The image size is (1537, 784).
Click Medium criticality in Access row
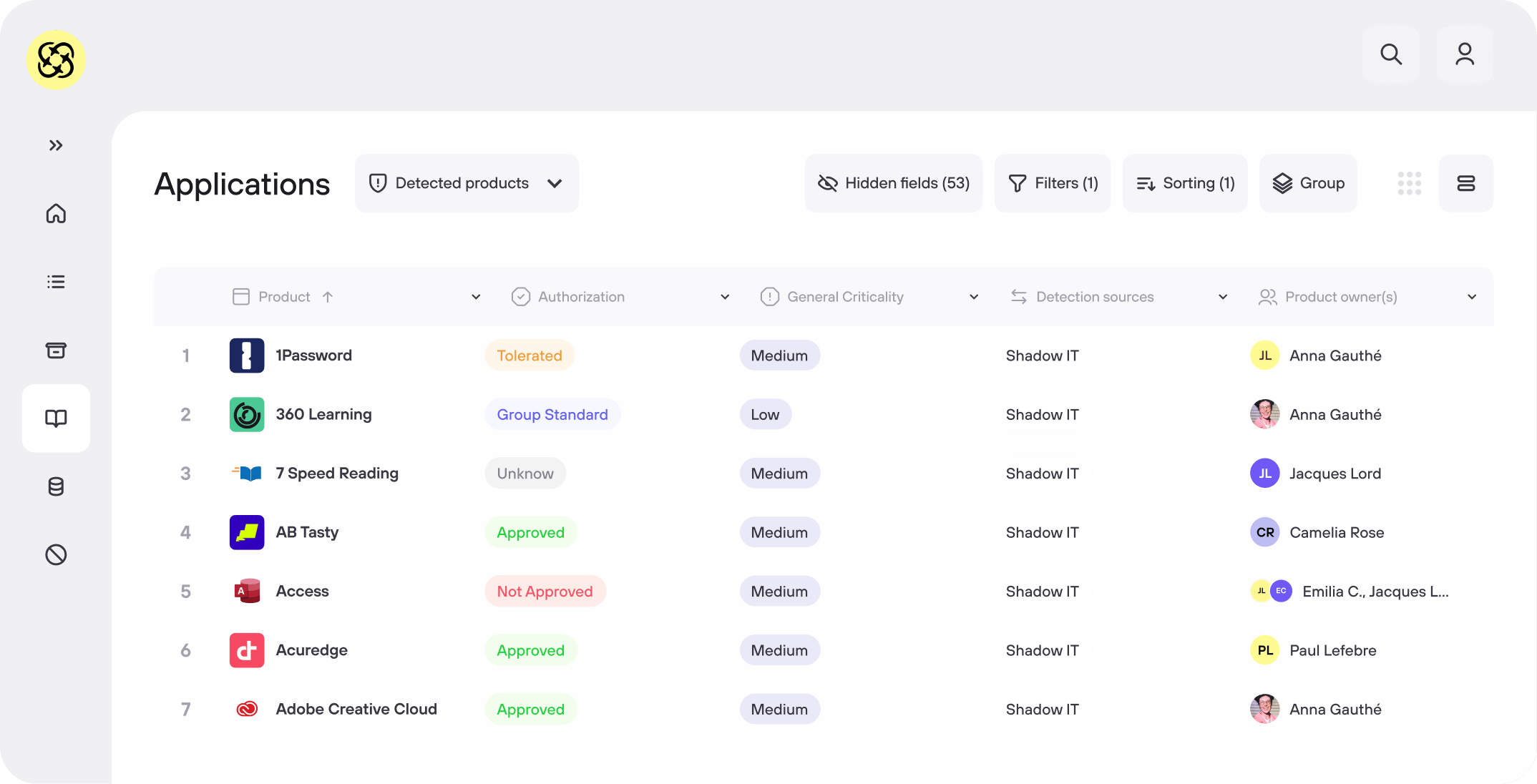tap(779, 592)
